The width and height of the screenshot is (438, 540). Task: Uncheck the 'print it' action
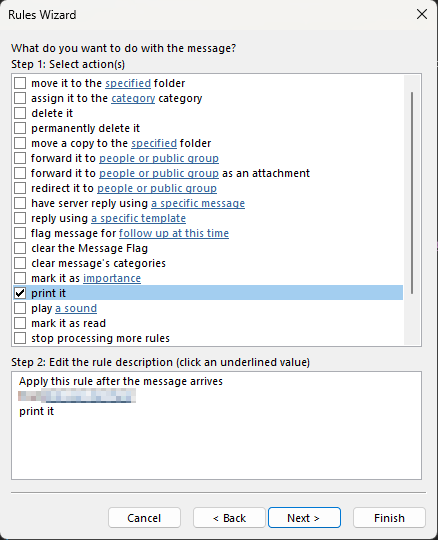coord(20,293)
